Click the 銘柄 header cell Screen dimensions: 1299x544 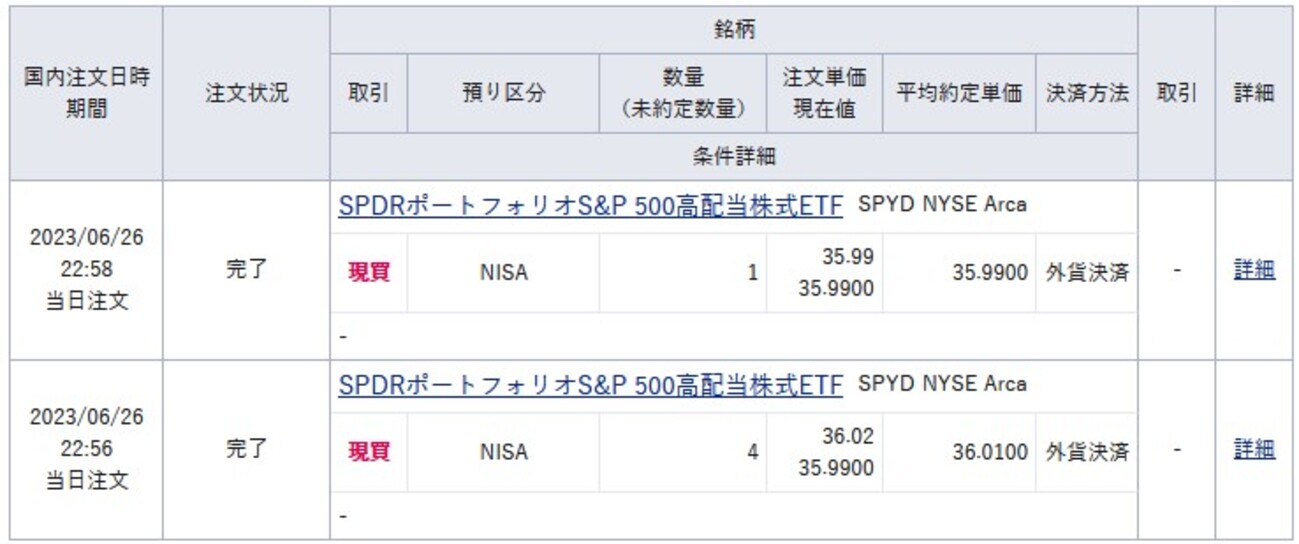click(733, 30)
